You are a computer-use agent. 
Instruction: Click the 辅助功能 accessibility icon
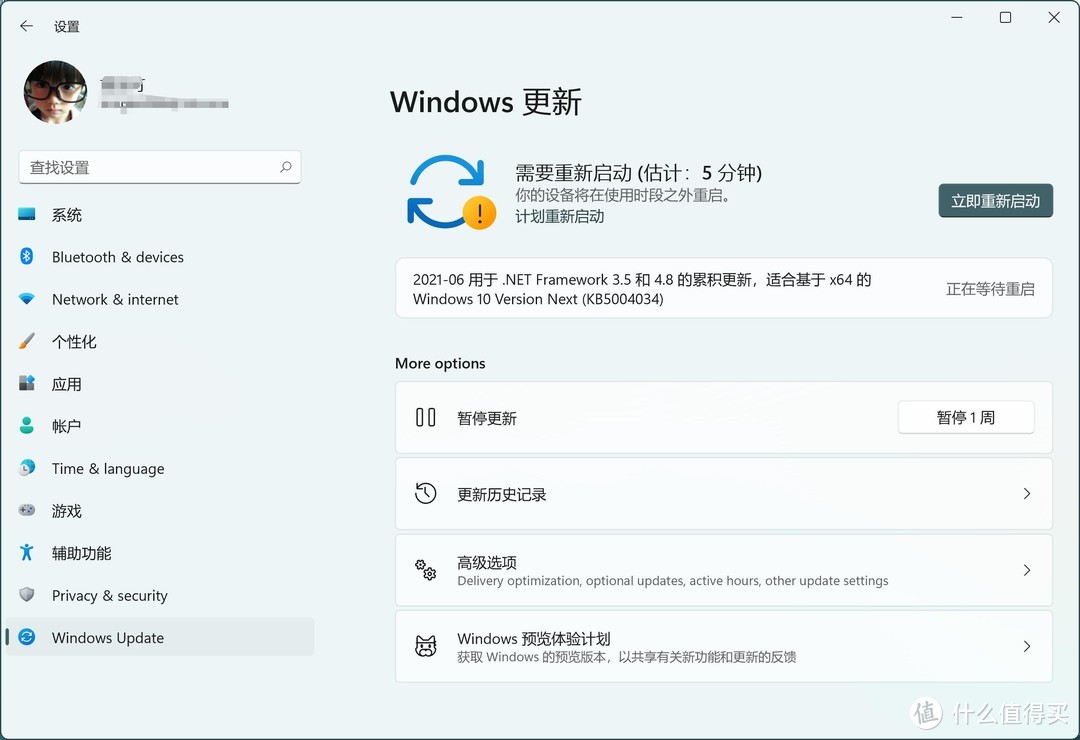27,553
